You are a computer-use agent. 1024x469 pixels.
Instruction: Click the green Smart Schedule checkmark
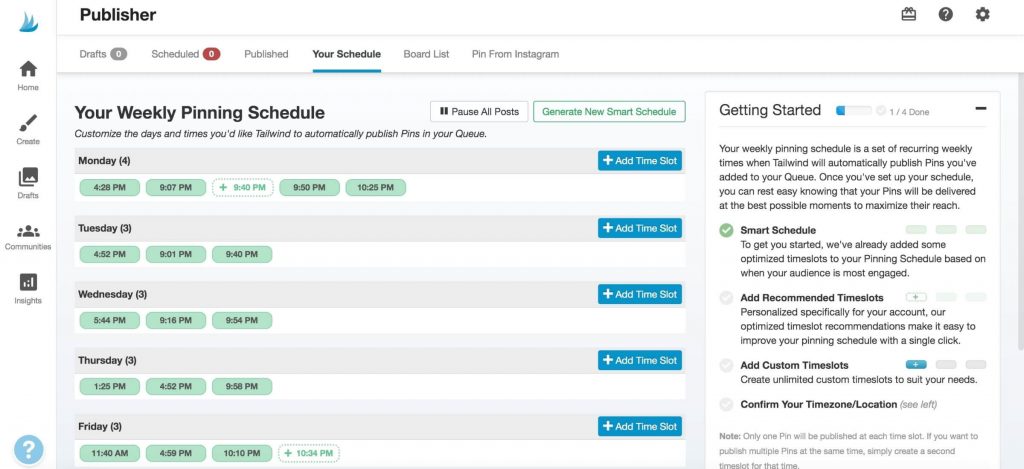(x=726, y=231)
